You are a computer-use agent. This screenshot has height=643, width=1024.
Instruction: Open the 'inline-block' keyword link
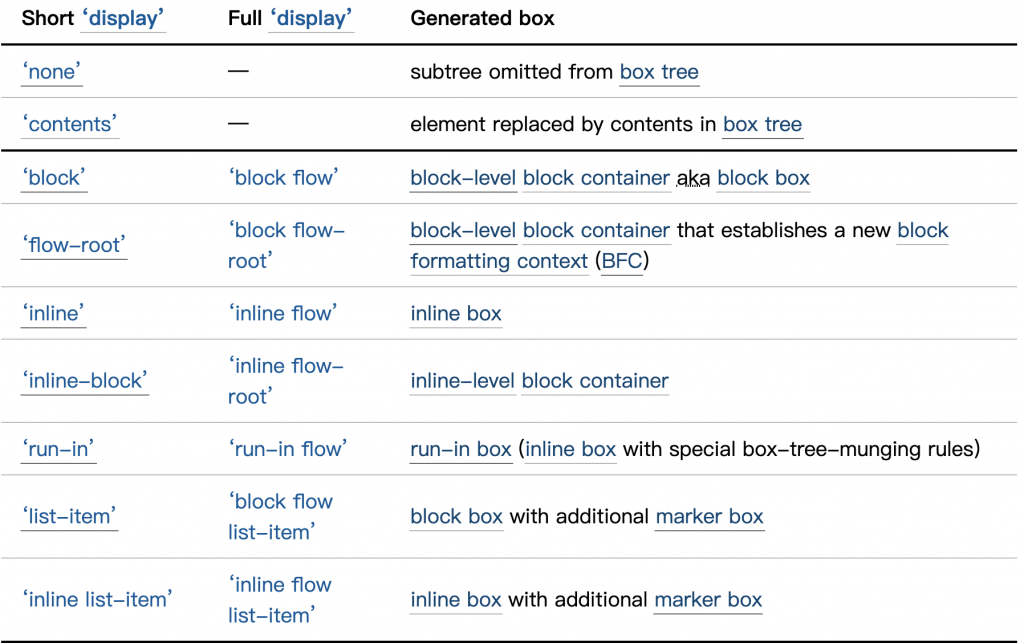point(84,380)
